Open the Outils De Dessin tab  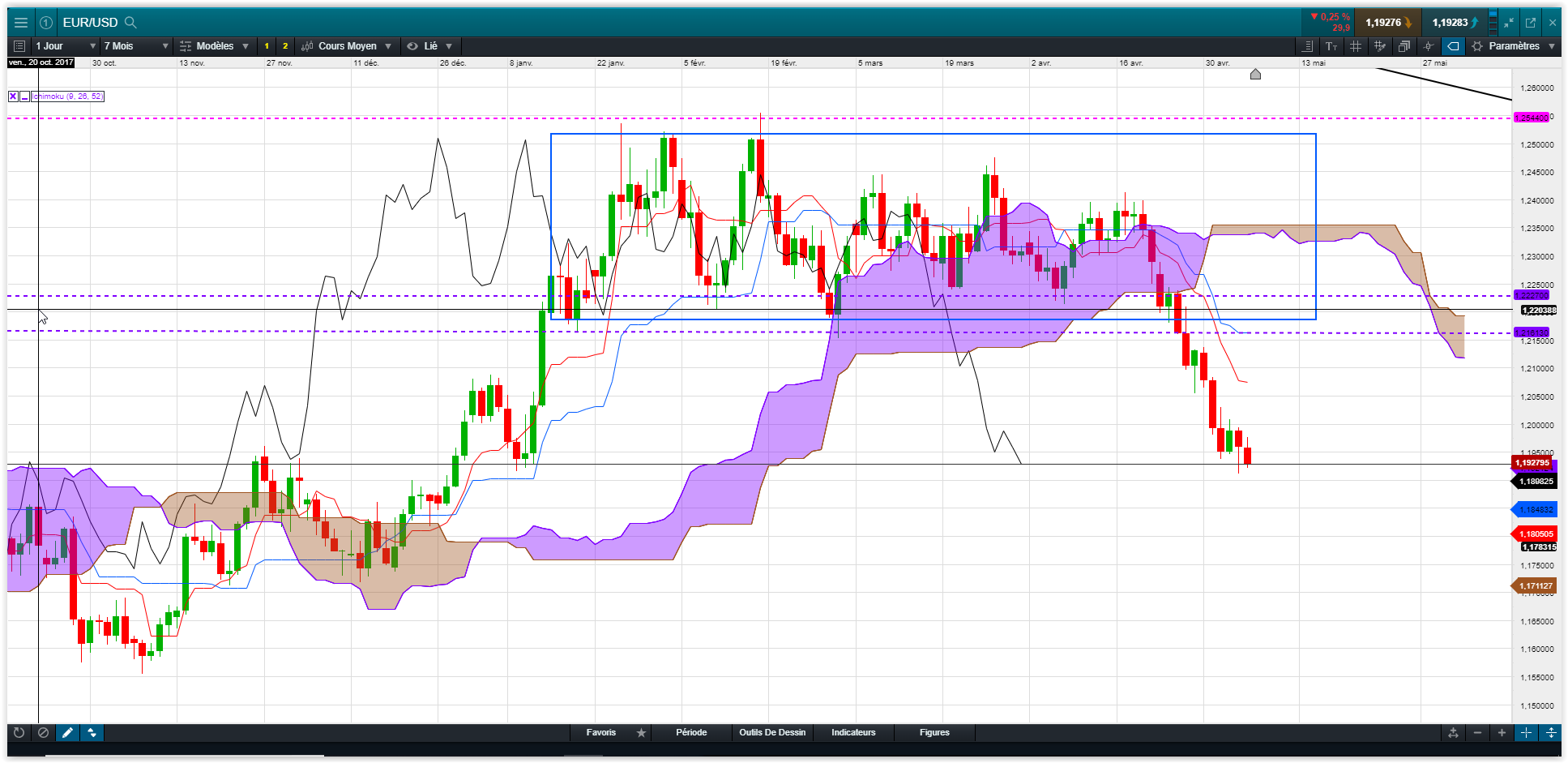point(772,732)
